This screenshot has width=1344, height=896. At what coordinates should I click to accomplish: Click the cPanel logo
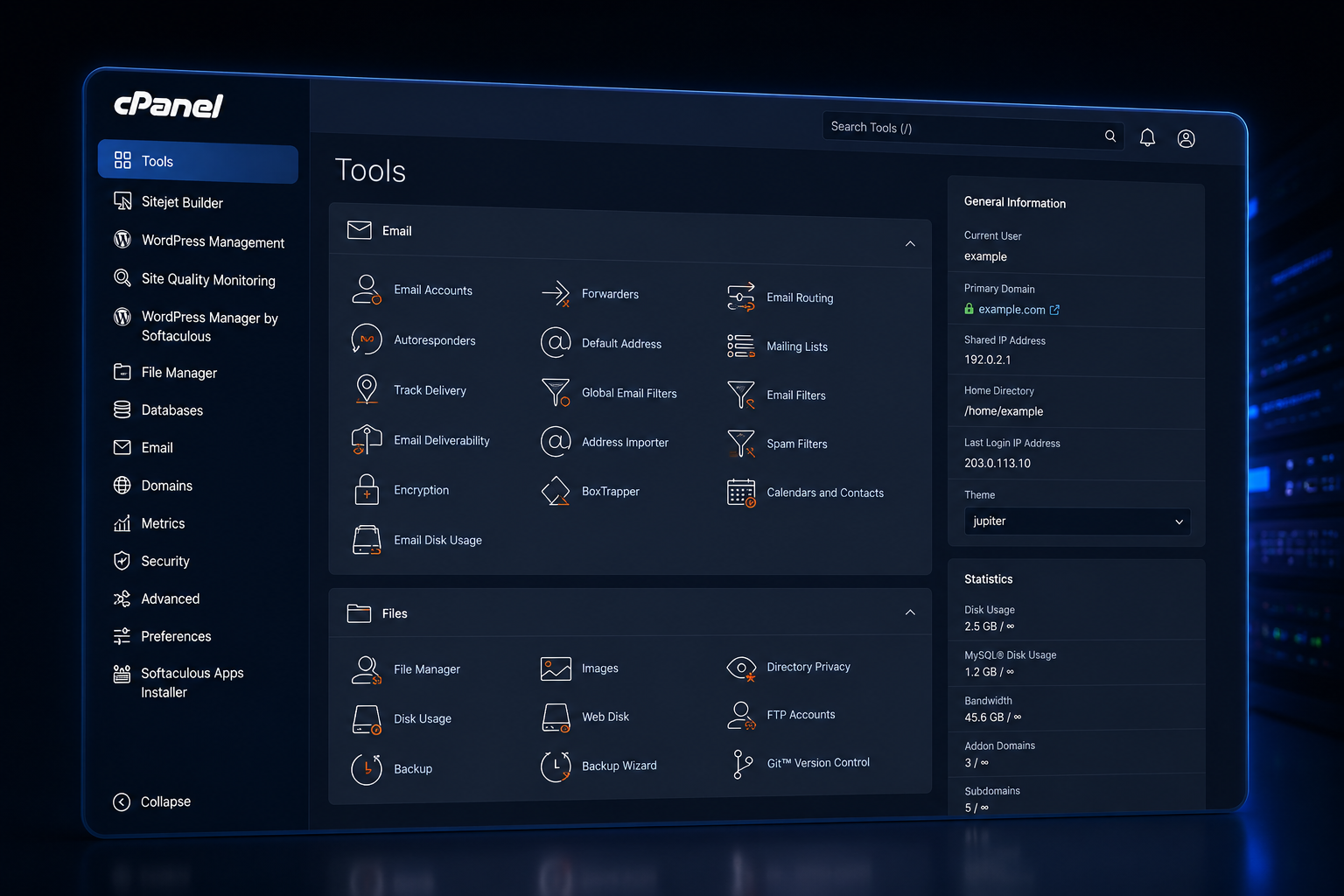coord(169,105)
